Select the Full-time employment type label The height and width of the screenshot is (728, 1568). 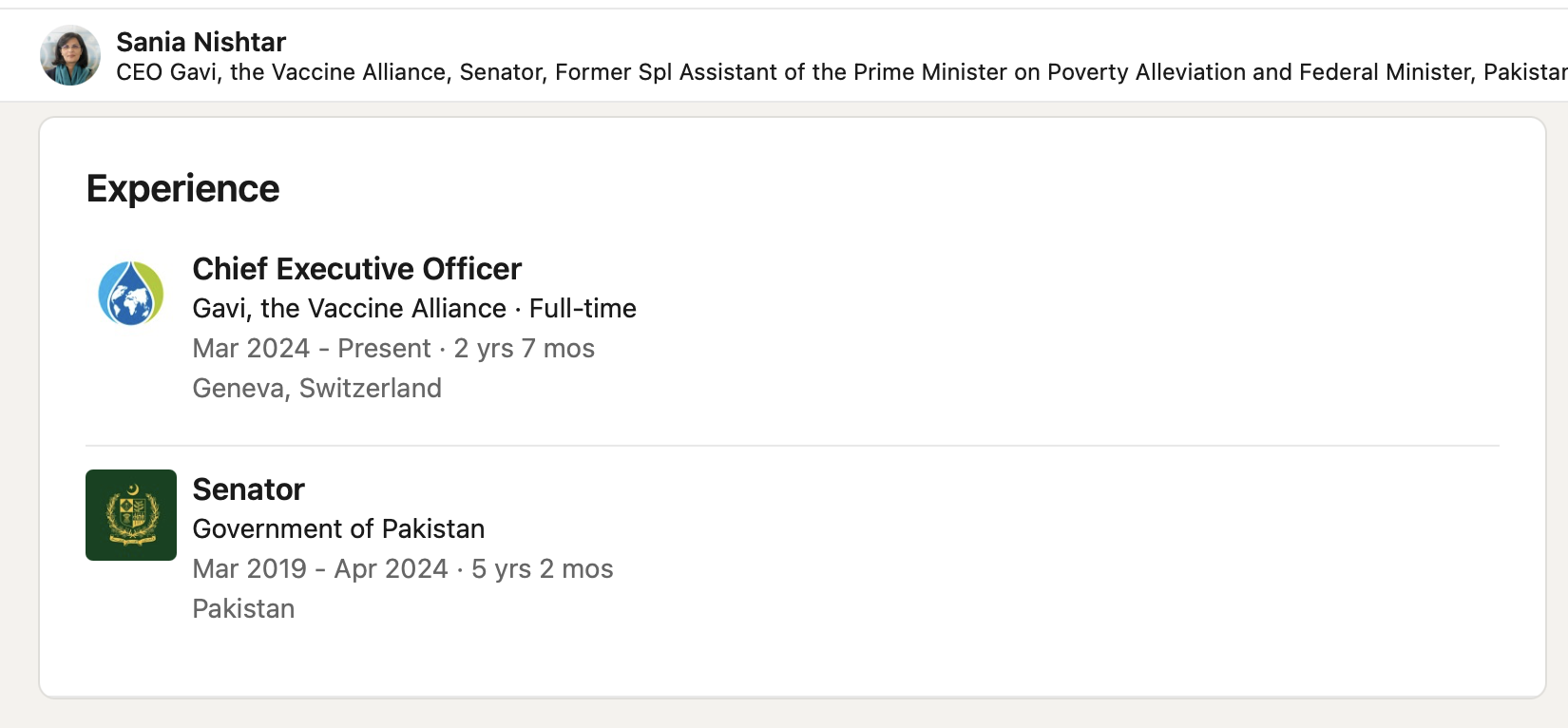pyautogui.click(x=583, y=308)
